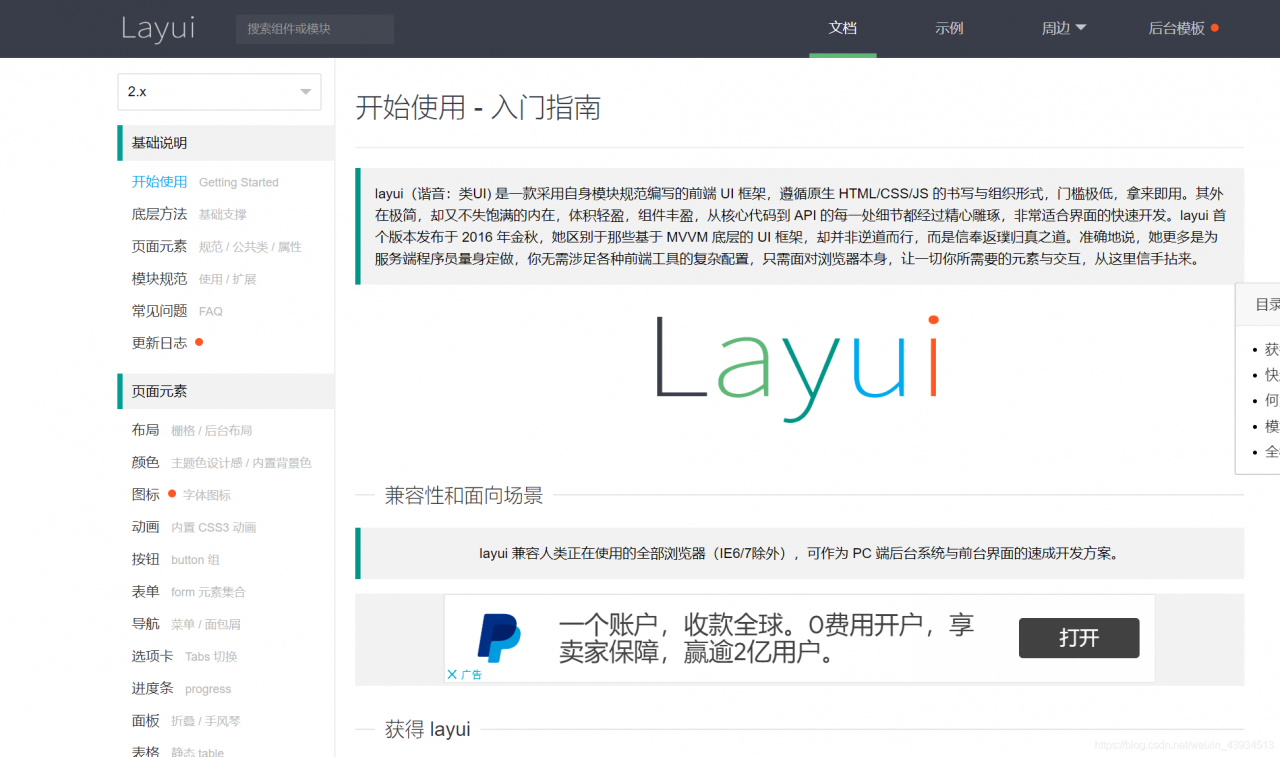Click the 兼容性和面向场景 section heading
This screenshot has width=1280, height=757.
[464, 495]
